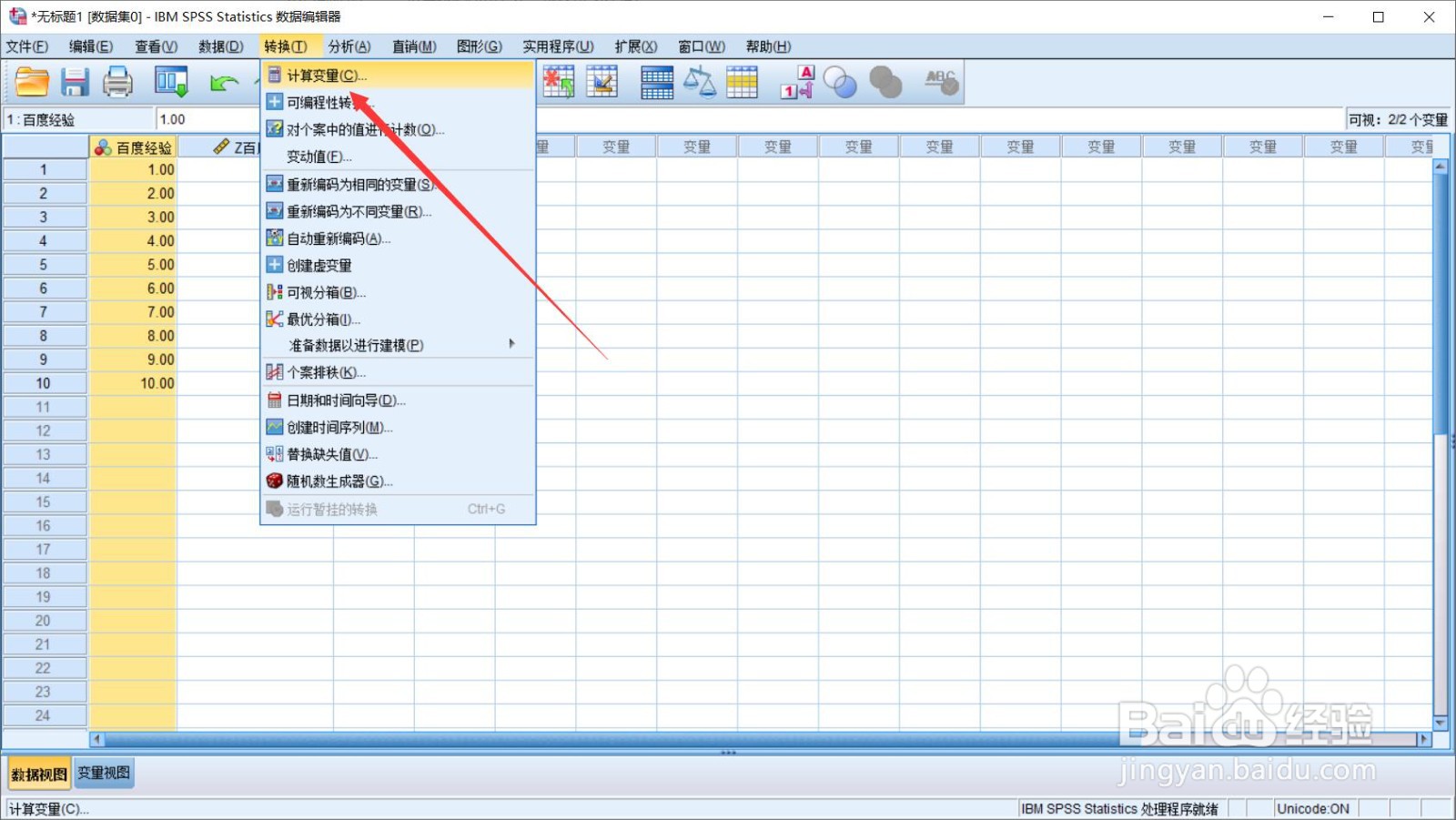Image resolution: width=1456 pixels, height=820 pixels.
Task: Open the 窗口(W) menu
Action: [x=702, y=46]
